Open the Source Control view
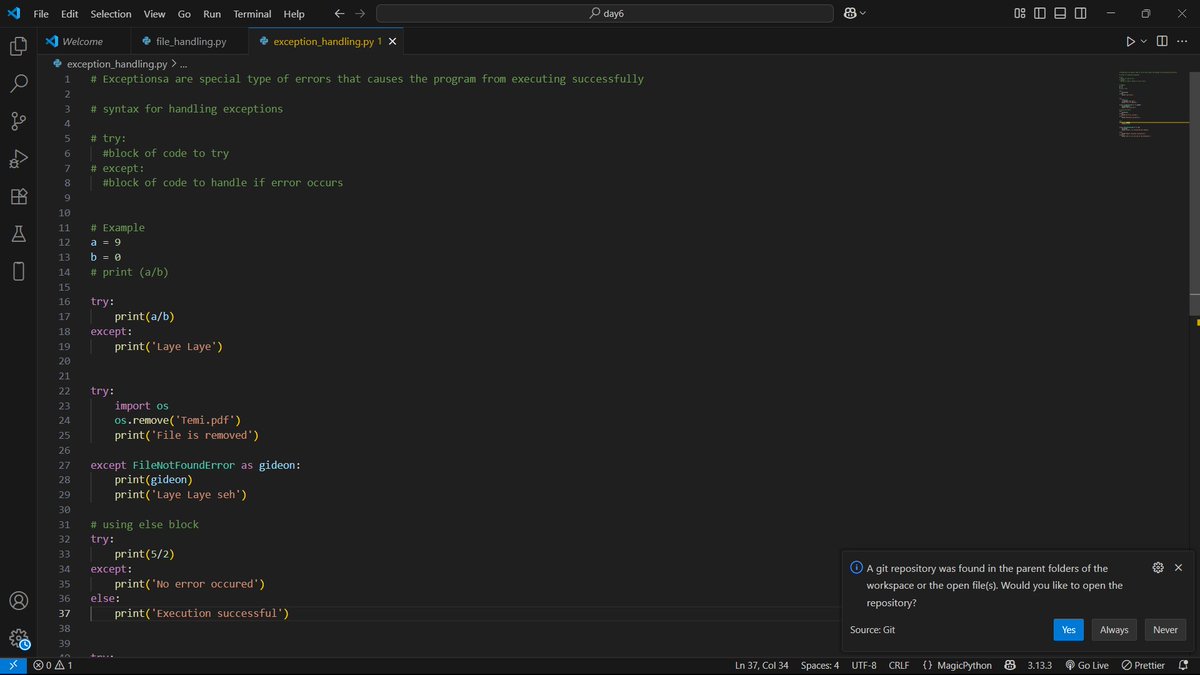The image size is (1200, 675). tap(18, 121)
